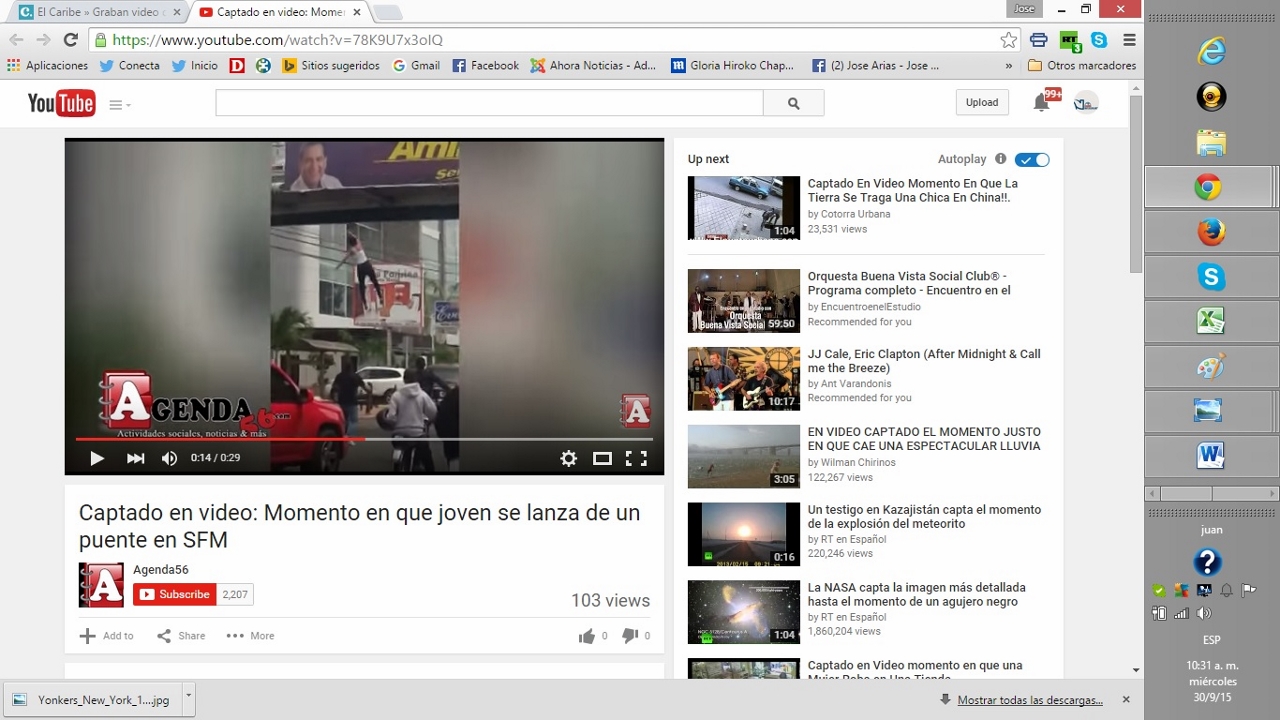This screenshot has height=720, width=1280.
Task: Open Firefox from the taskbar
Action: pyautogui.click(x=1210, y=232)
